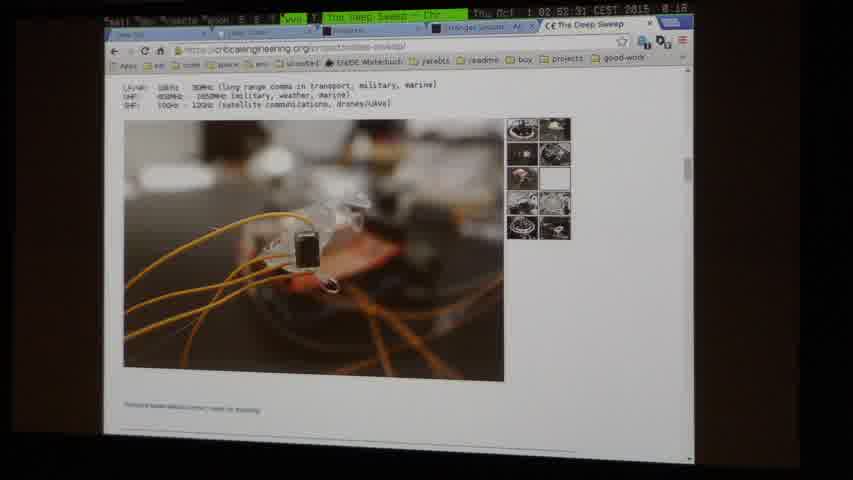Select the second-row right thumbnail with round gray object
853x480 pixels.
[555, 154]
